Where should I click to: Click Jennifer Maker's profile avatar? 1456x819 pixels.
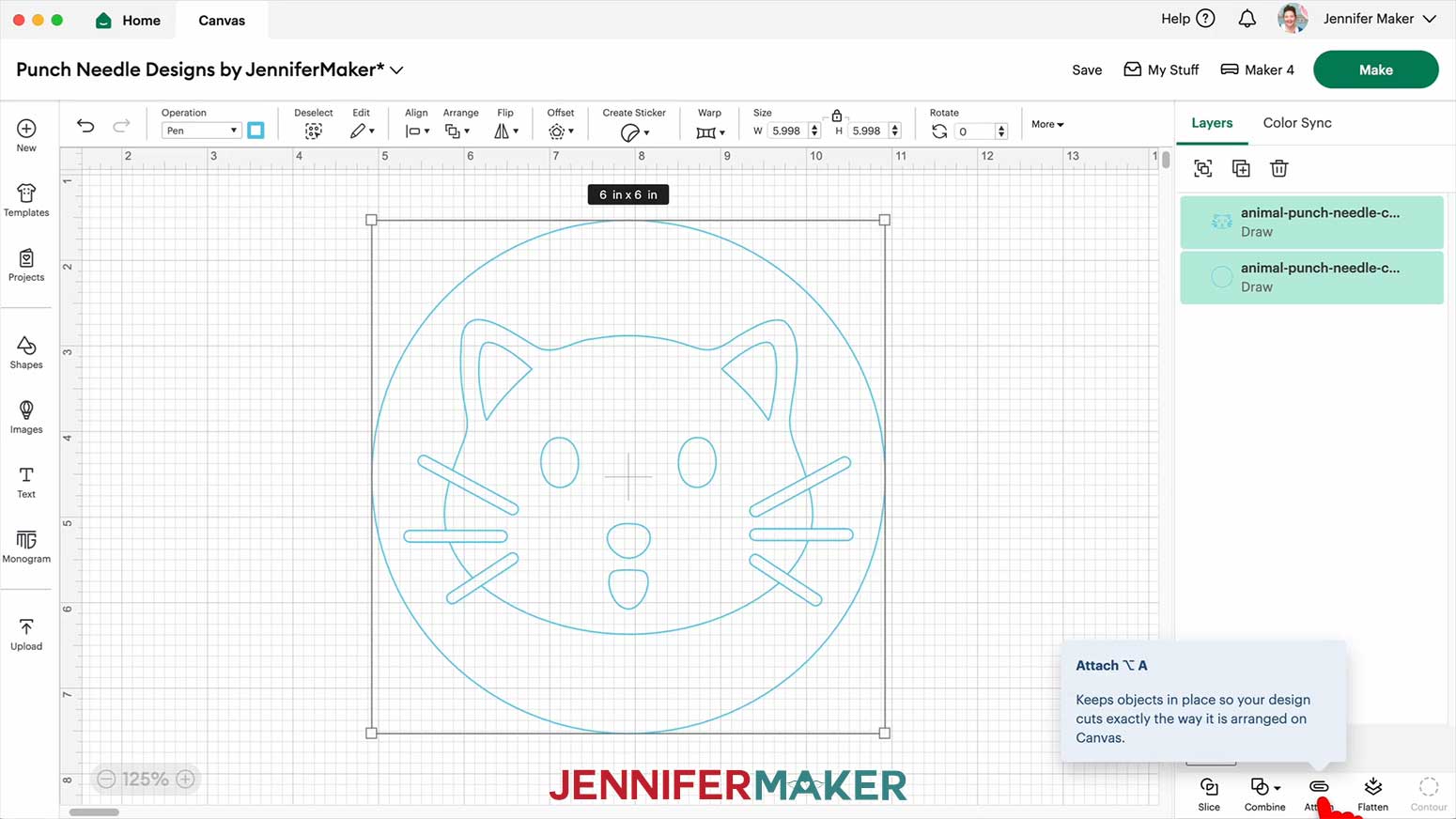pos(1293,19)
